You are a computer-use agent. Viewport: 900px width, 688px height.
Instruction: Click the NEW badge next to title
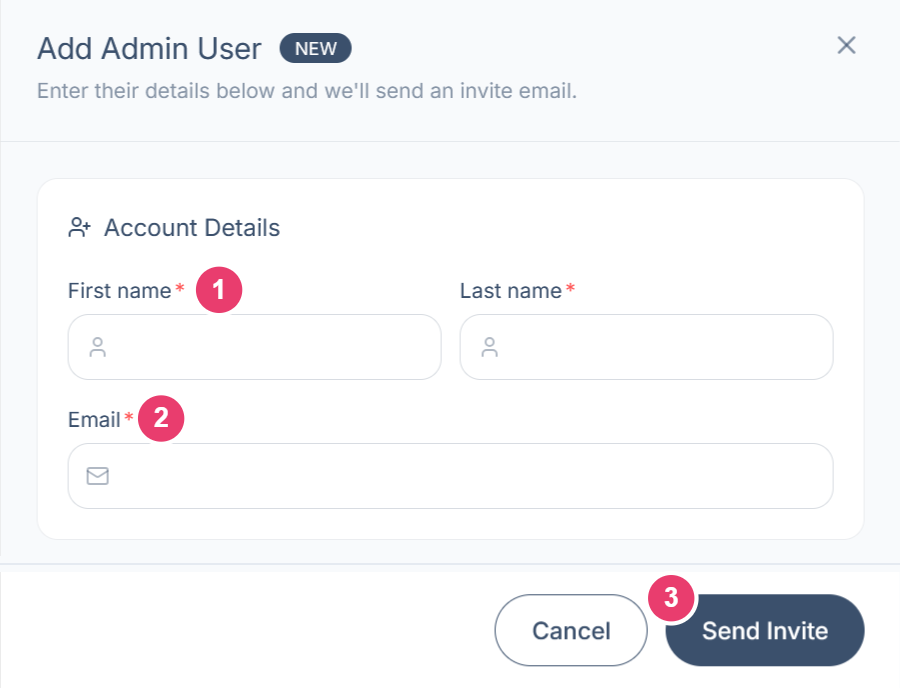pos(316,48)
